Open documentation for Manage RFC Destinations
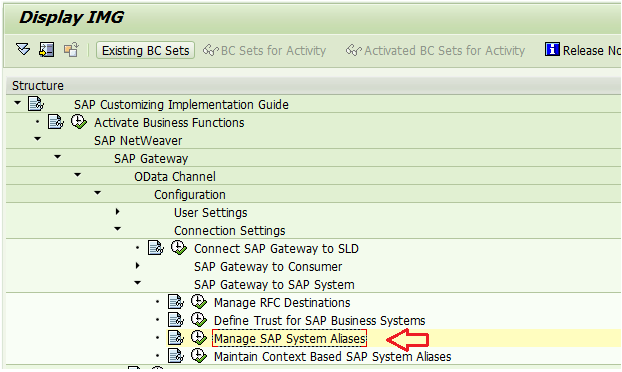This screenshot has height=372, width=622. click(x=176, y=302)
